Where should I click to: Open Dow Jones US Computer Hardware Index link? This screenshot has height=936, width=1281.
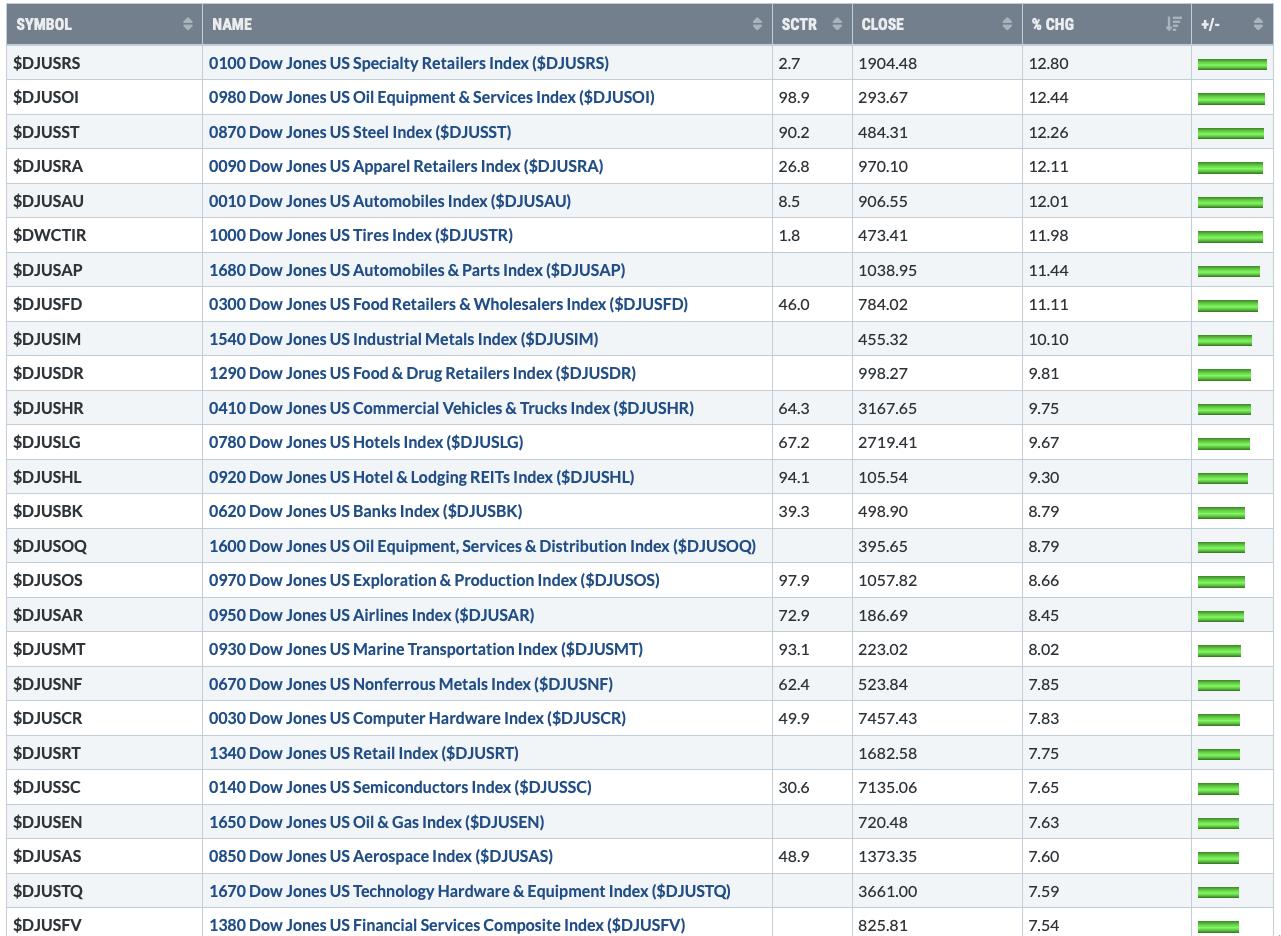tap(417, 718)
